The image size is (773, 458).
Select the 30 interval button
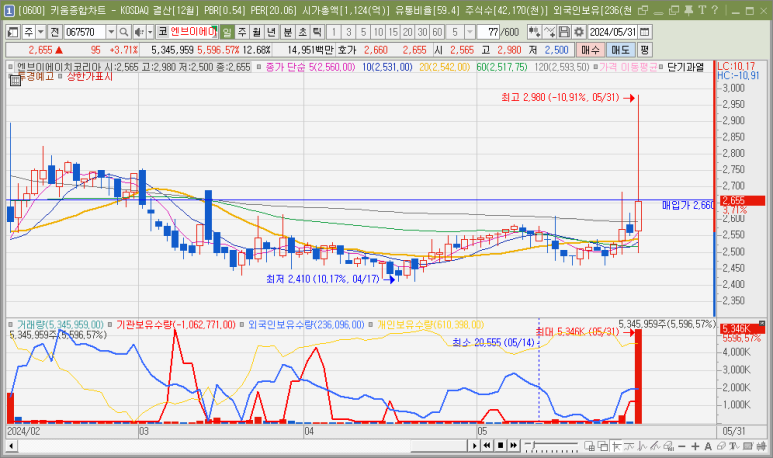tap(422, 33)
